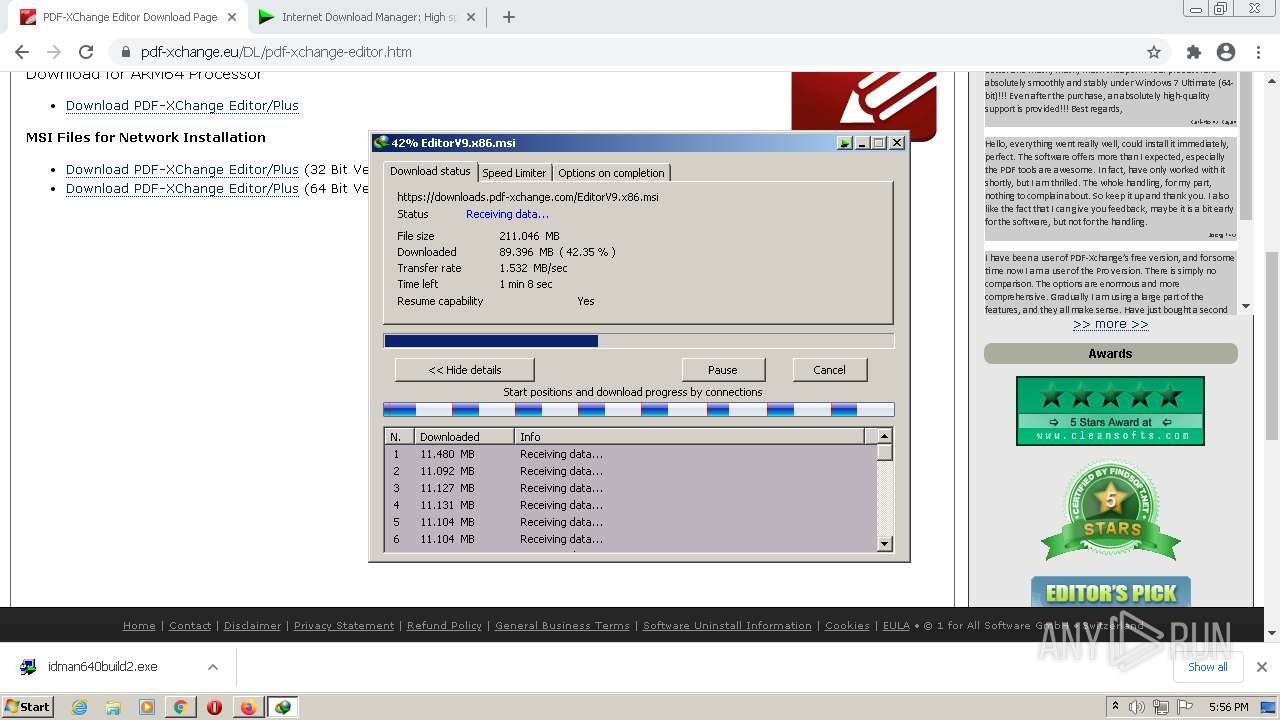The image size is (1280, 720).
Task: Open Refund Policy footer link
Action: coord(444,625)
